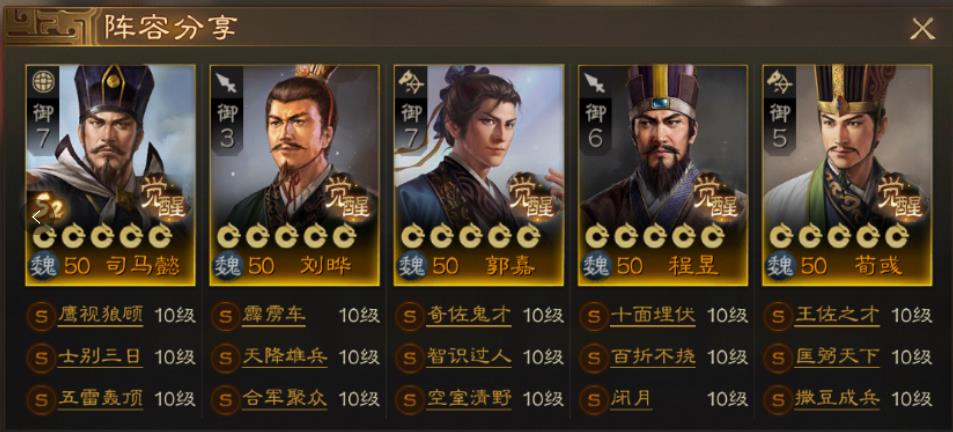Image resolution: width=953 pixels, height=432 pixels.
Task: Open the 程昱 hero portrait
Action: 663,175
